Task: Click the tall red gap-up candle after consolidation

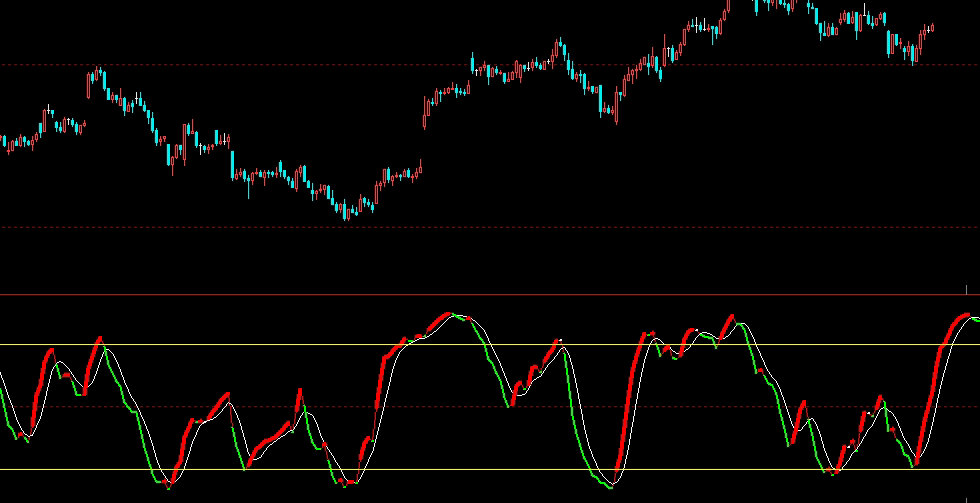Action: click(x=425, y=112)
